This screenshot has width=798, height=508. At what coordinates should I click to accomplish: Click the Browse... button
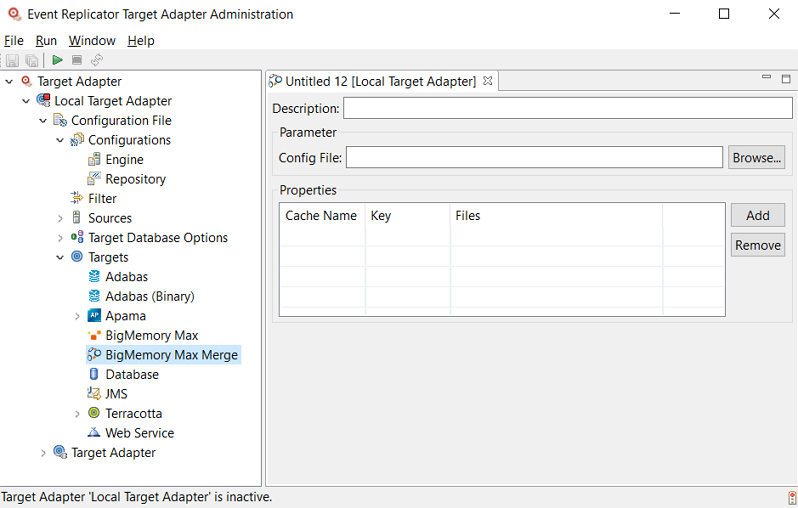click(x=757, y=158)
